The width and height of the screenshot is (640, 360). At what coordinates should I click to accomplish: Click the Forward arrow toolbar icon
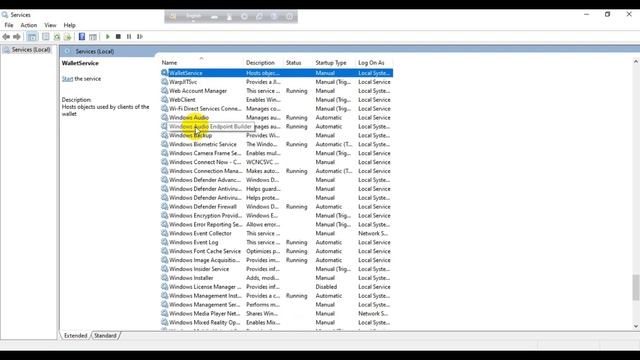click(x=17, y=37)
